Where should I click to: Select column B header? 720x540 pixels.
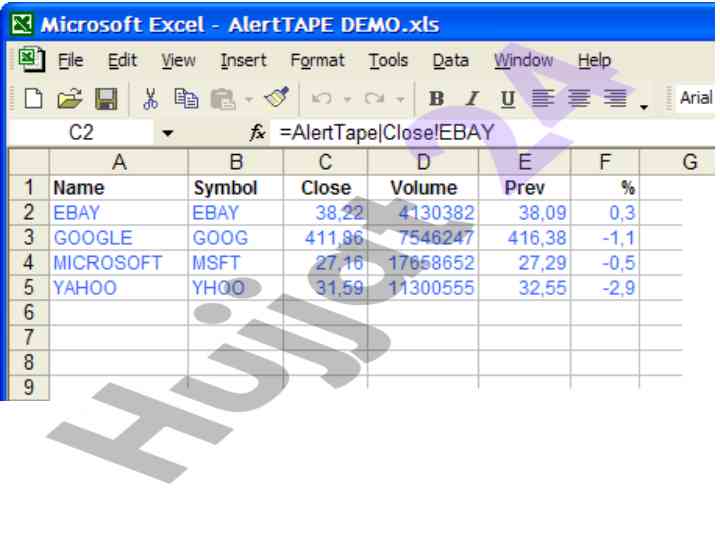(236, 162)
